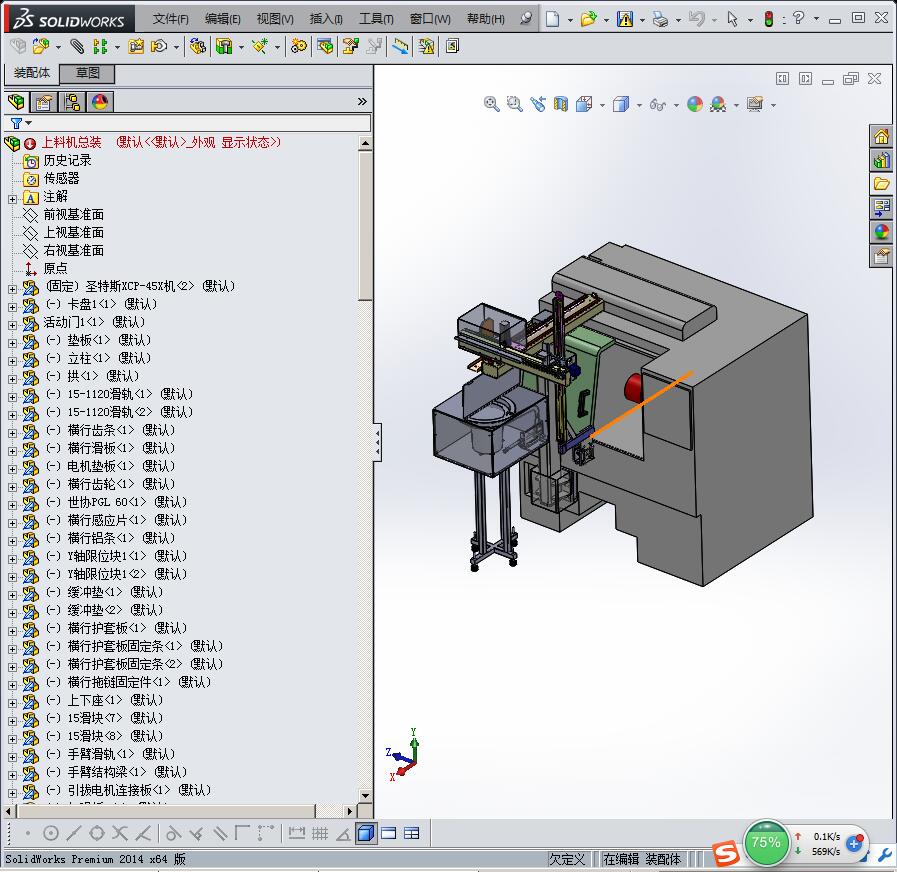Open SolidWorks Resources home icon in task pane
The height and width of the screenshot is (872, 897).
tap(881, 136)
